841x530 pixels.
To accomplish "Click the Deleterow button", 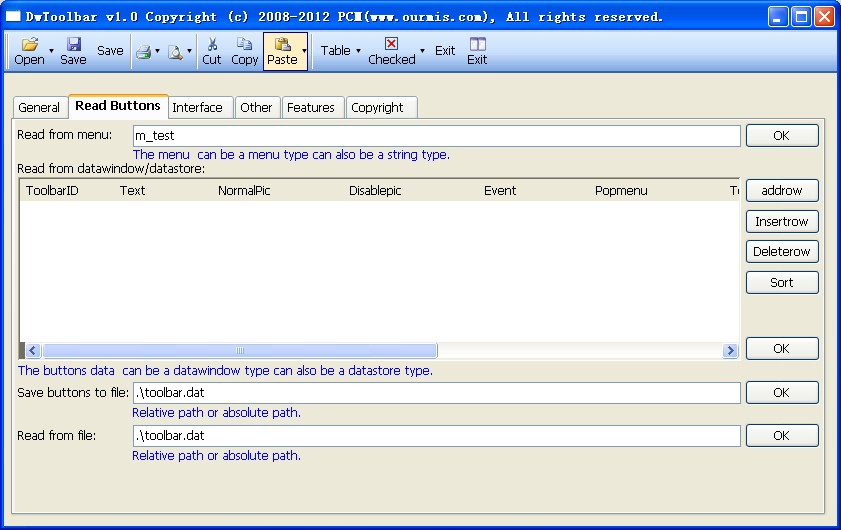I will [782, 252].
